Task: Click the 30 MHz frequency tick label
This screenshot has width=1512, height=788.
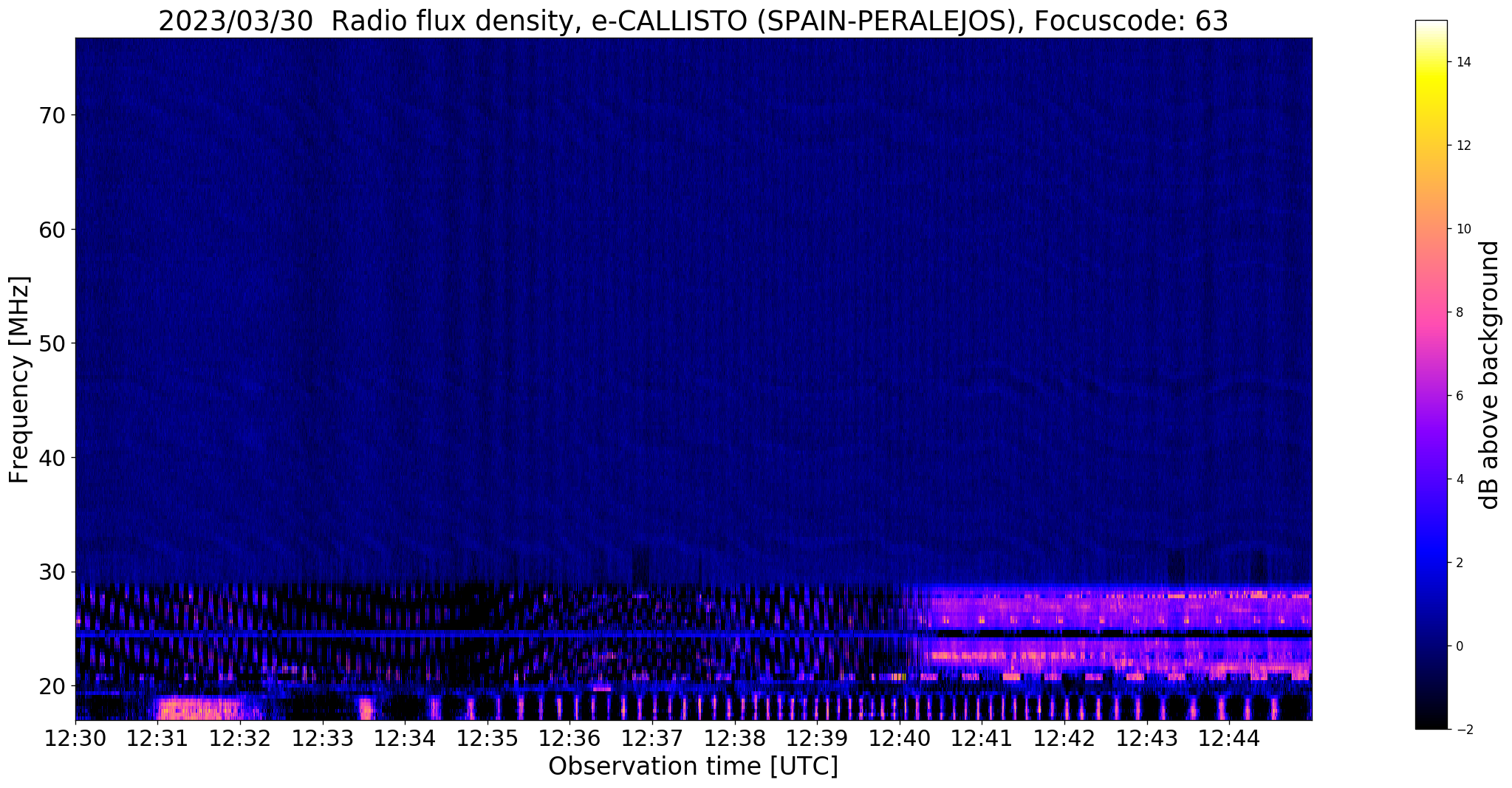Action: 52,572
